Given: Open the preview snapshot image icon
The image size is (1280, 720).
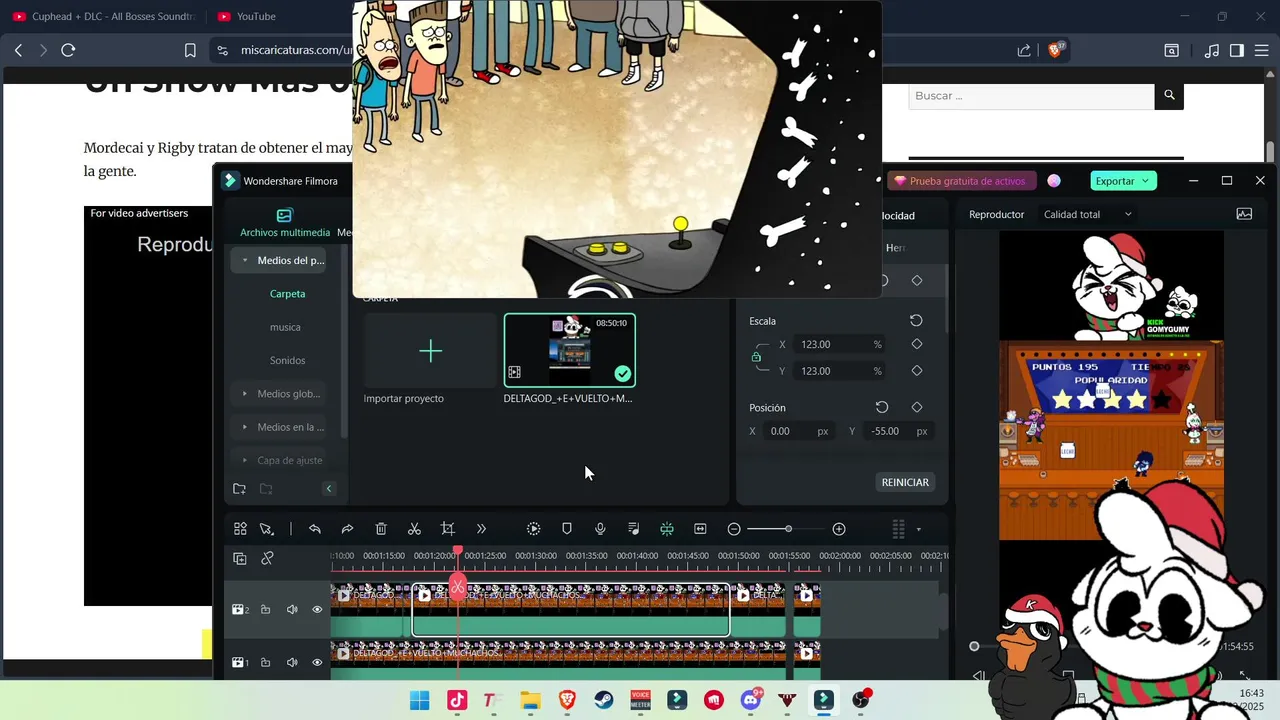Looking at the screenshot, I should point(1244,214).
